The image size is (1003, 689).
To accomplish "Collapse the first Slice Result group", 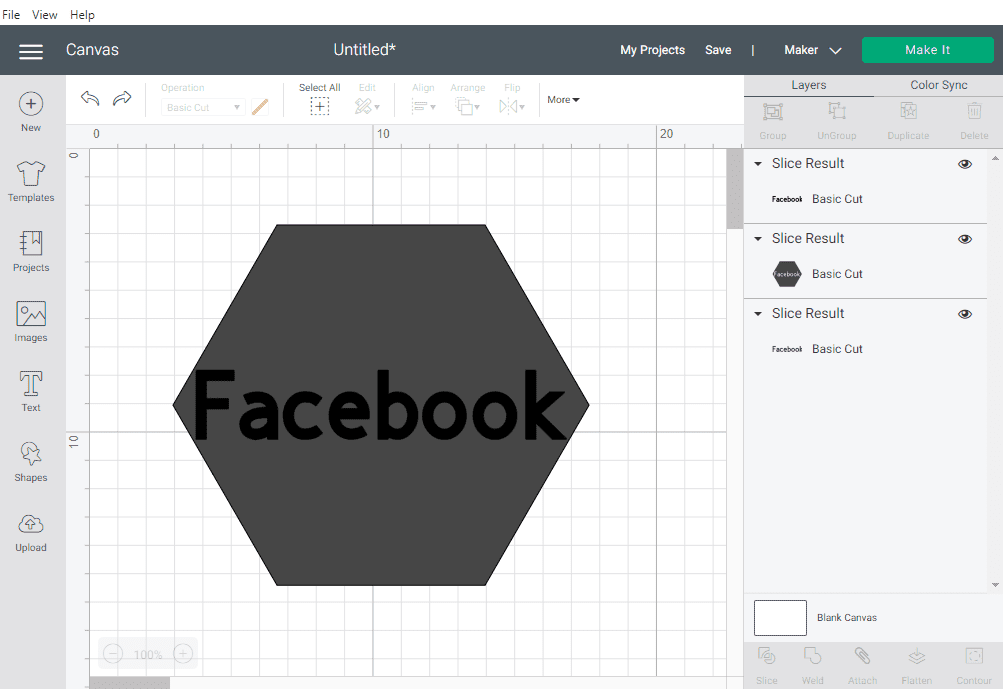I will tap(758, 164).
